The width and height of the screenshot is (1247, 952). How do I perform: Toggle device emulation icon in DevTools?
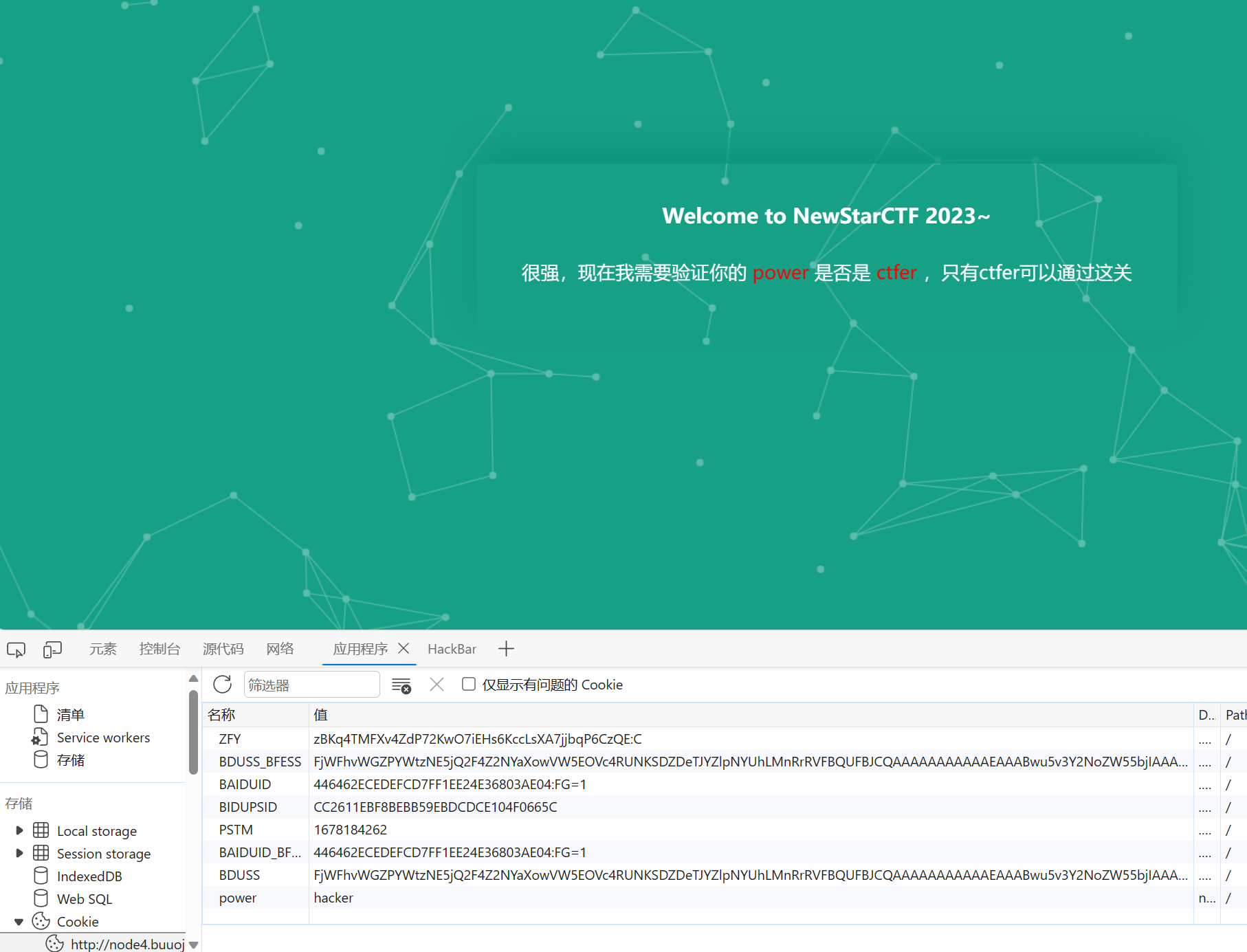[x=52, y=650]
